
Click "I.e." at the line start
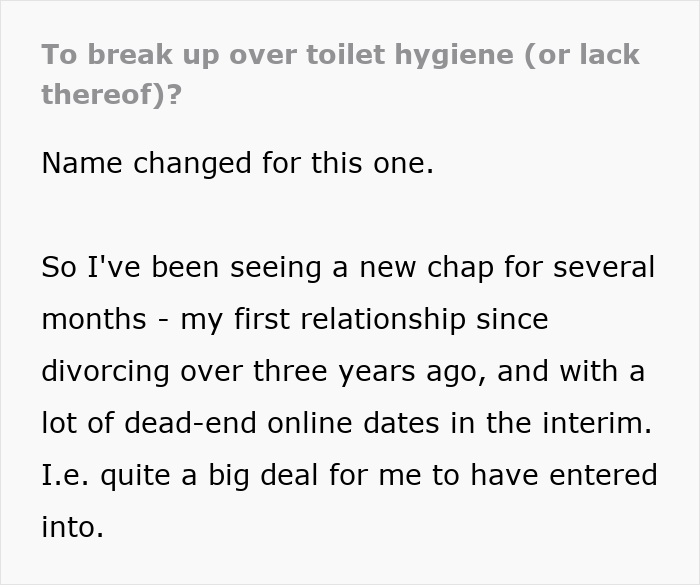(x=66, y=476)
